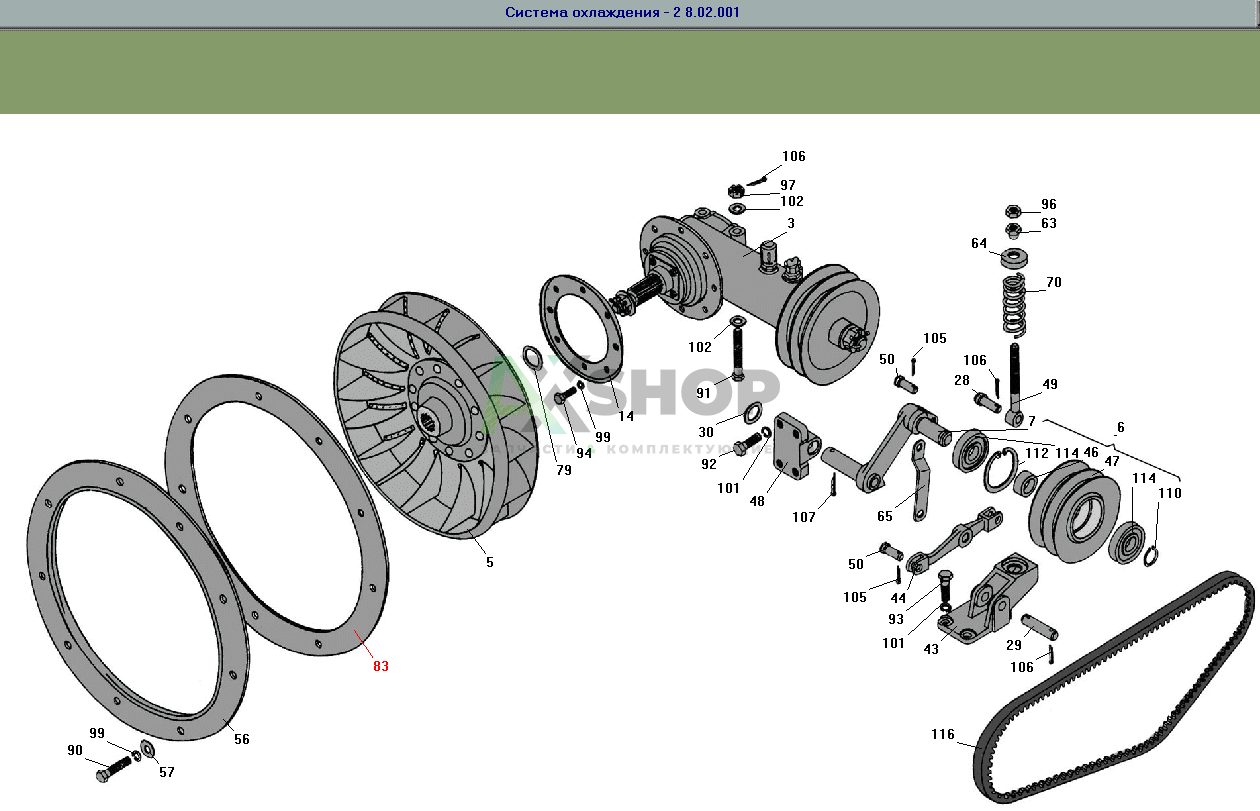The height and width of the screenshot is (811, 1260).
Task: Select the bolt drawing next to label 90
Action: [x=113, y=770]
